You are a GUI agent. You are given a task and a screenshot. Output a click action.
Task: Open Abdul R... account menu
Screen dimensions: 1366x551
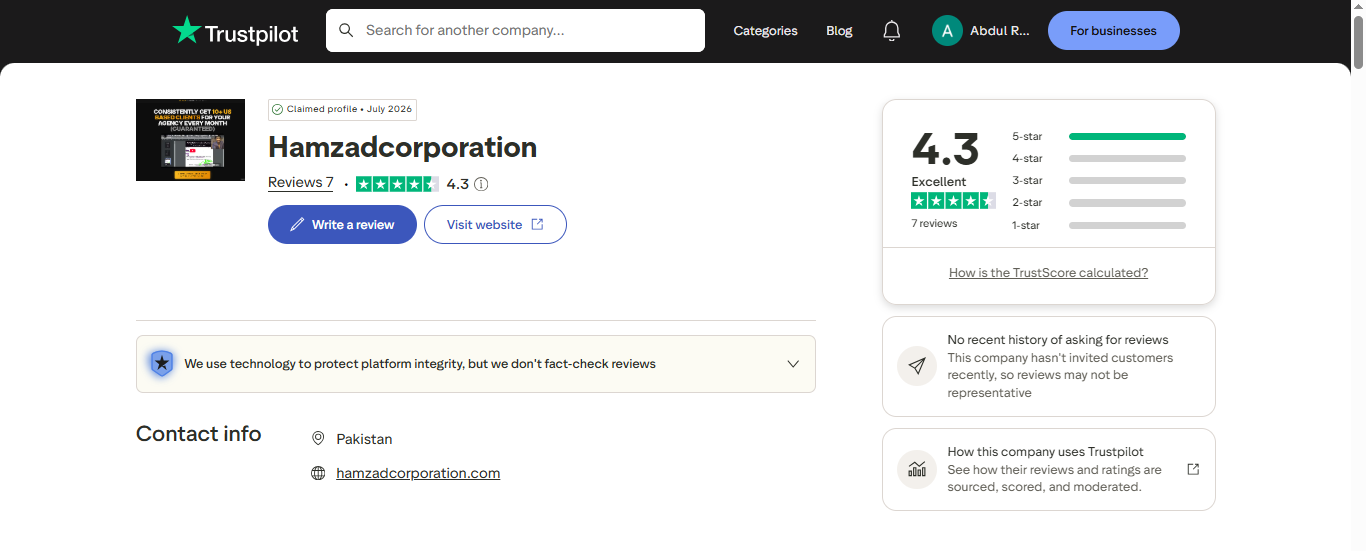(x=981, y=31)
